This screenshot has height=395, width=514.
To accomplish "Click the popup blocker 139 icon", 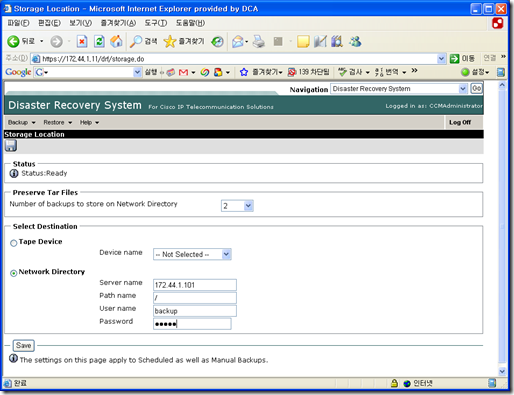I will click(x=292, y=72).
